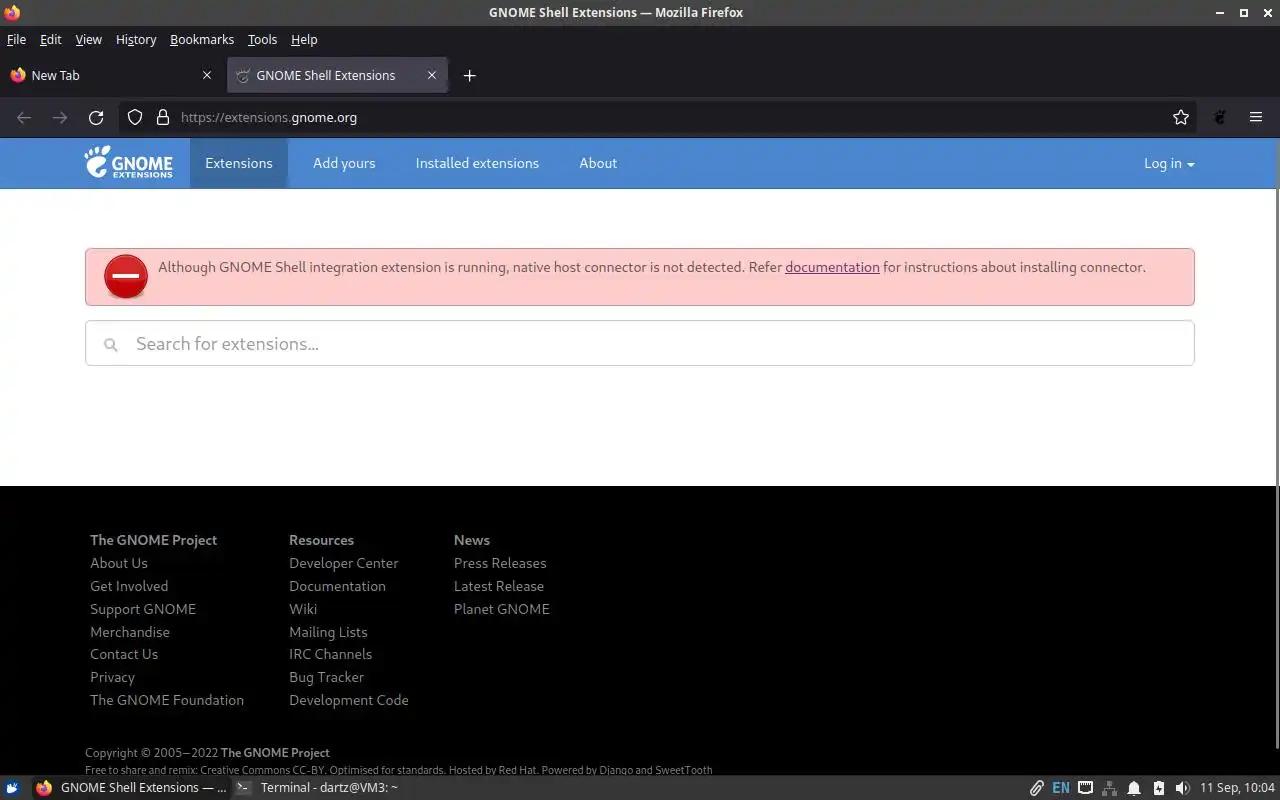Focus the Search for extensions field
This screenshot has width=1280, height=800.
pos(640,343)
